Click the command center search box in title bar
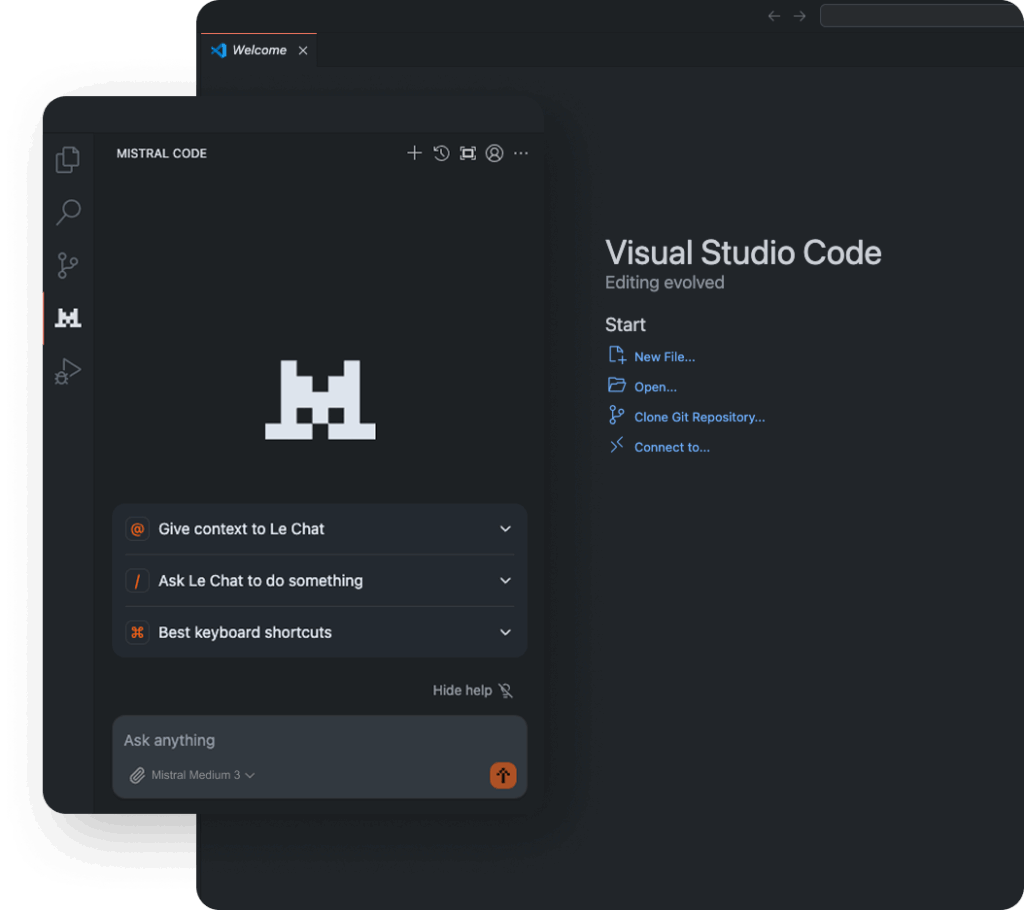1024x910 pixels. (921, 16)
